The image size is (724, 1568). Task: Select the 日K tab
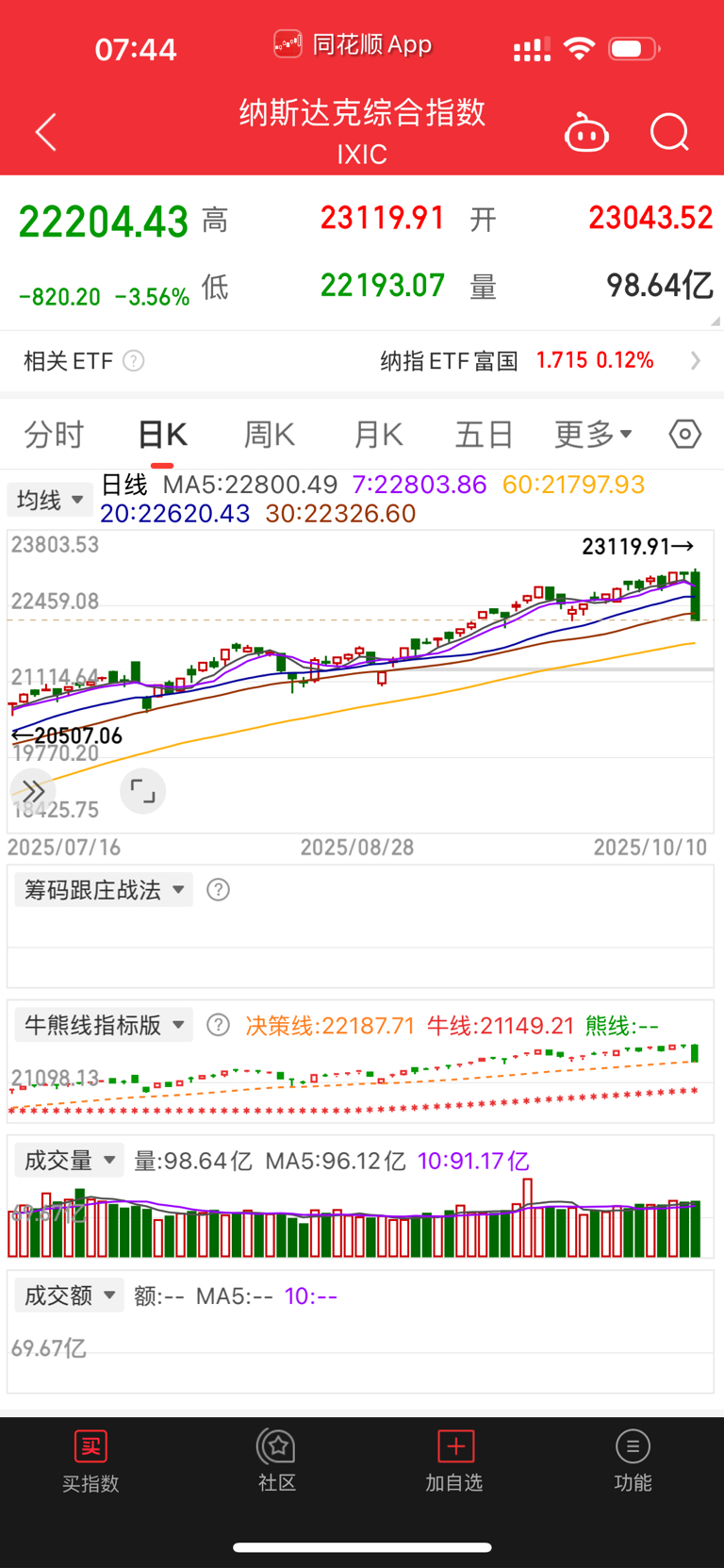[162, 435]
